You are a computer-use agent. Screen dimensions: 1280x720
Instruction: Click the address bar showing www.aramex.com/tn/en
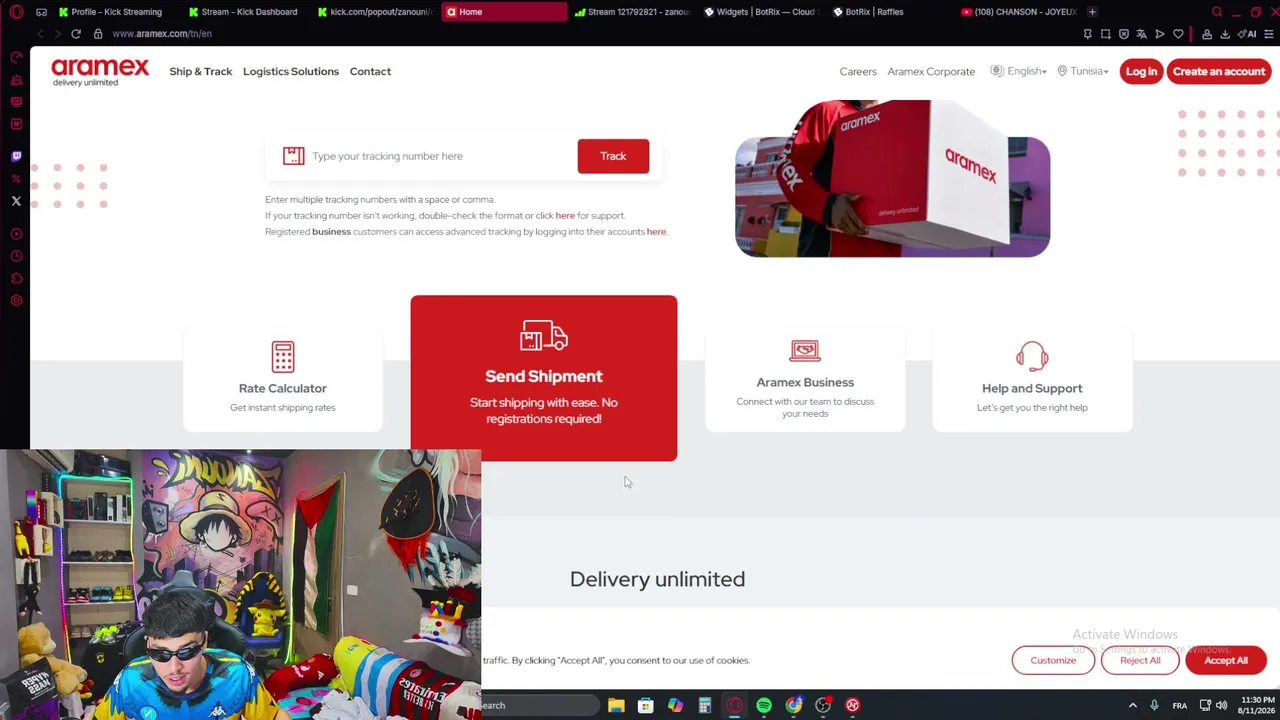tap(162, 34)
